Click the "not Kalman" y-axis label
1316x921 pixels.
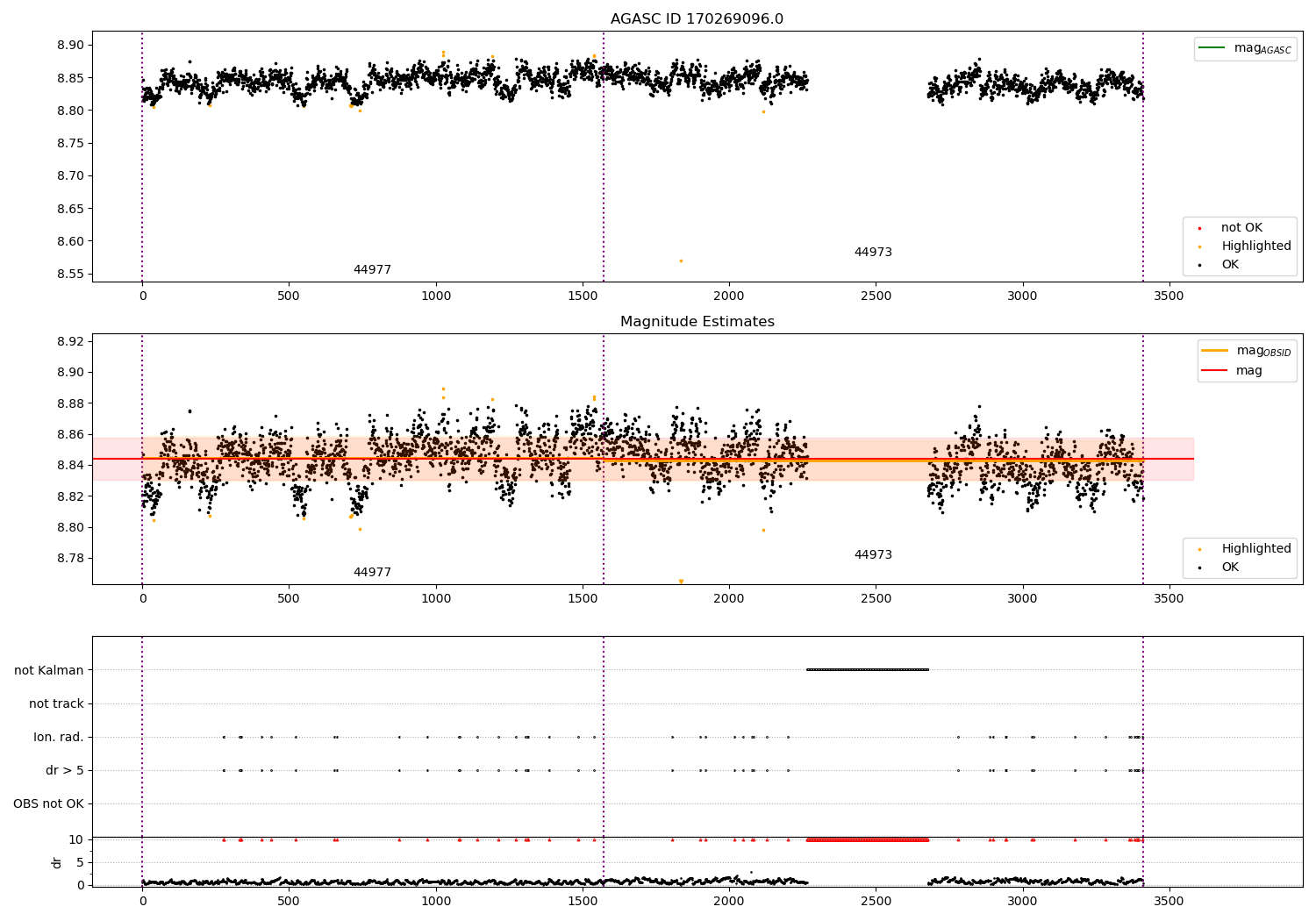[49, 671]
